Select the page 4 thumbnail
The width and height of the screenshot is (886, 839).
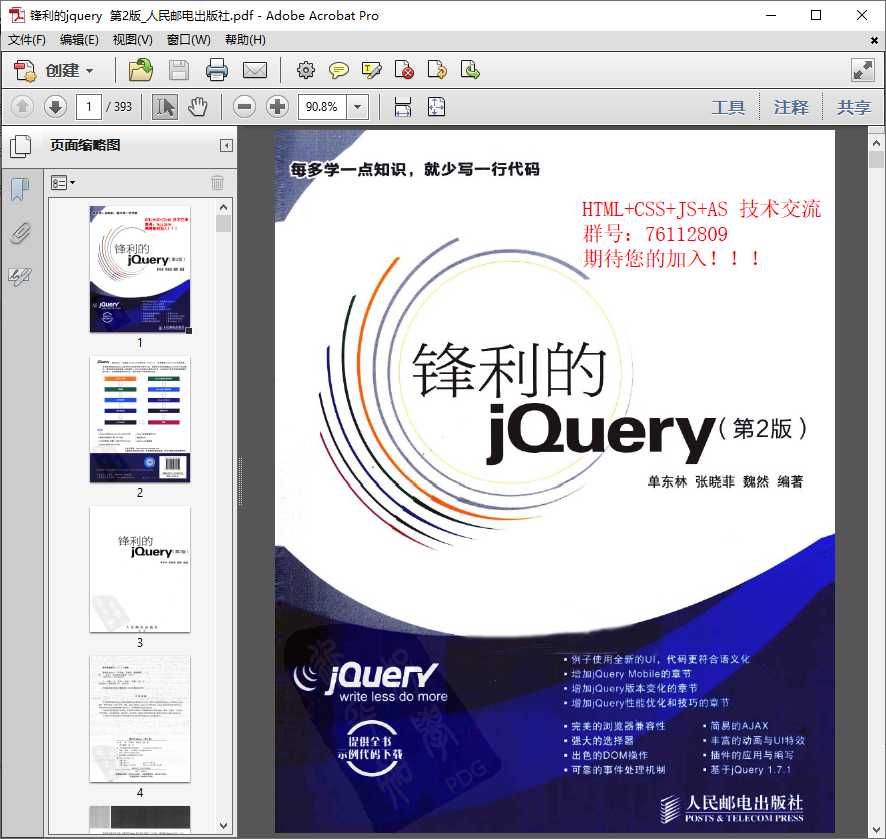click(140, 719)
